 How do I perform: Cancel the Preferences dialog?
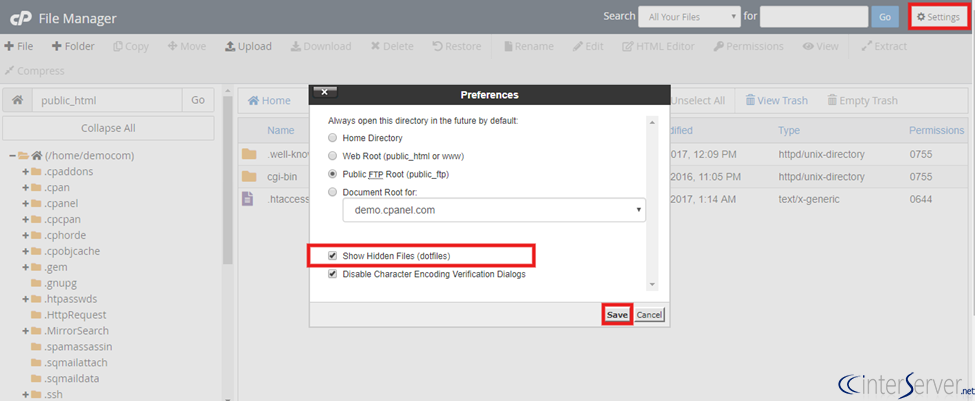tap(649, 315)
